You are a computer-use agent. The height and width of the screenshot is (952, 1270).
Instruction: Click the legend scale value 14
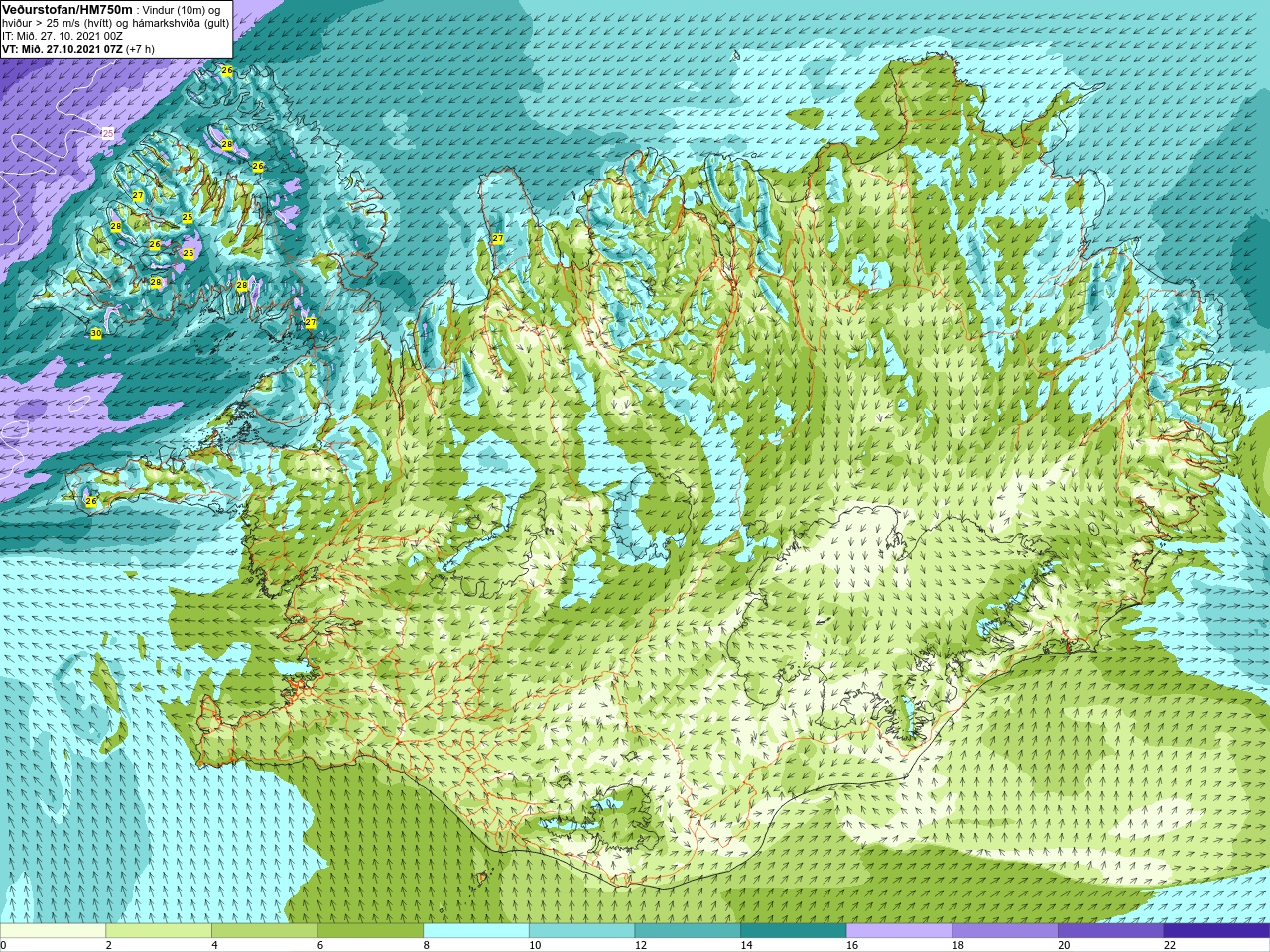coord(747,945)
